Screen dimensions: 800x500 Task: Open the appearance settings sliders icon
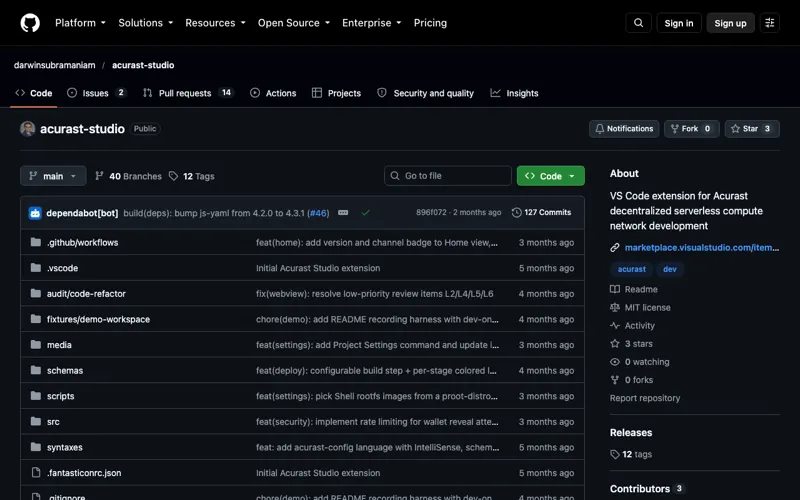[x=769, y=23]
